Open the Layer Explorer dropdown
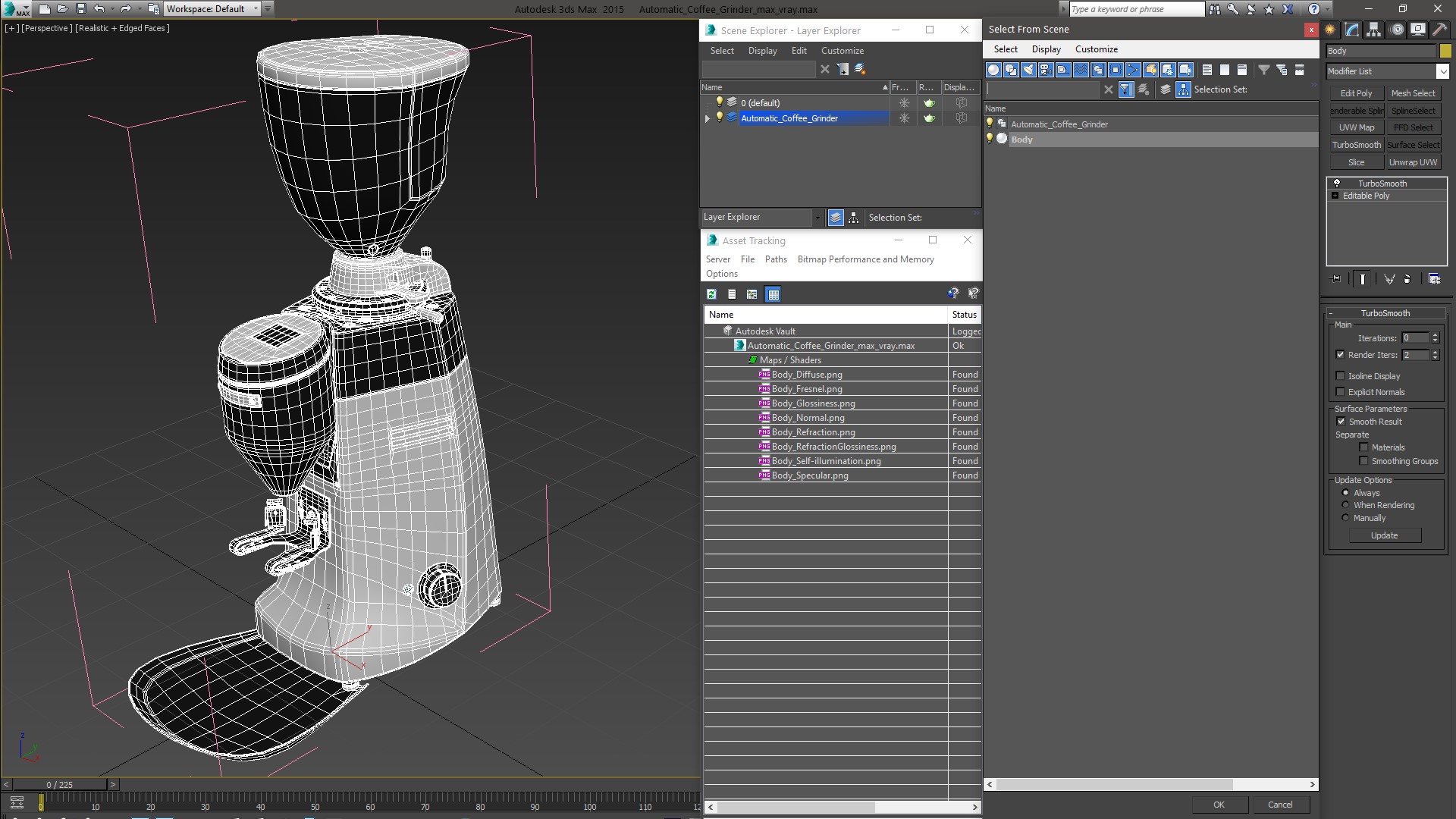This screenshot has height=819, width=1456. pos(817,218)
